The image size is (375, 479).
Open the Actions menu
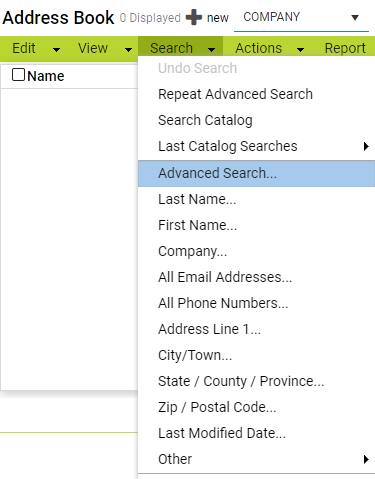pyautogui.click(x=259, y=48)
